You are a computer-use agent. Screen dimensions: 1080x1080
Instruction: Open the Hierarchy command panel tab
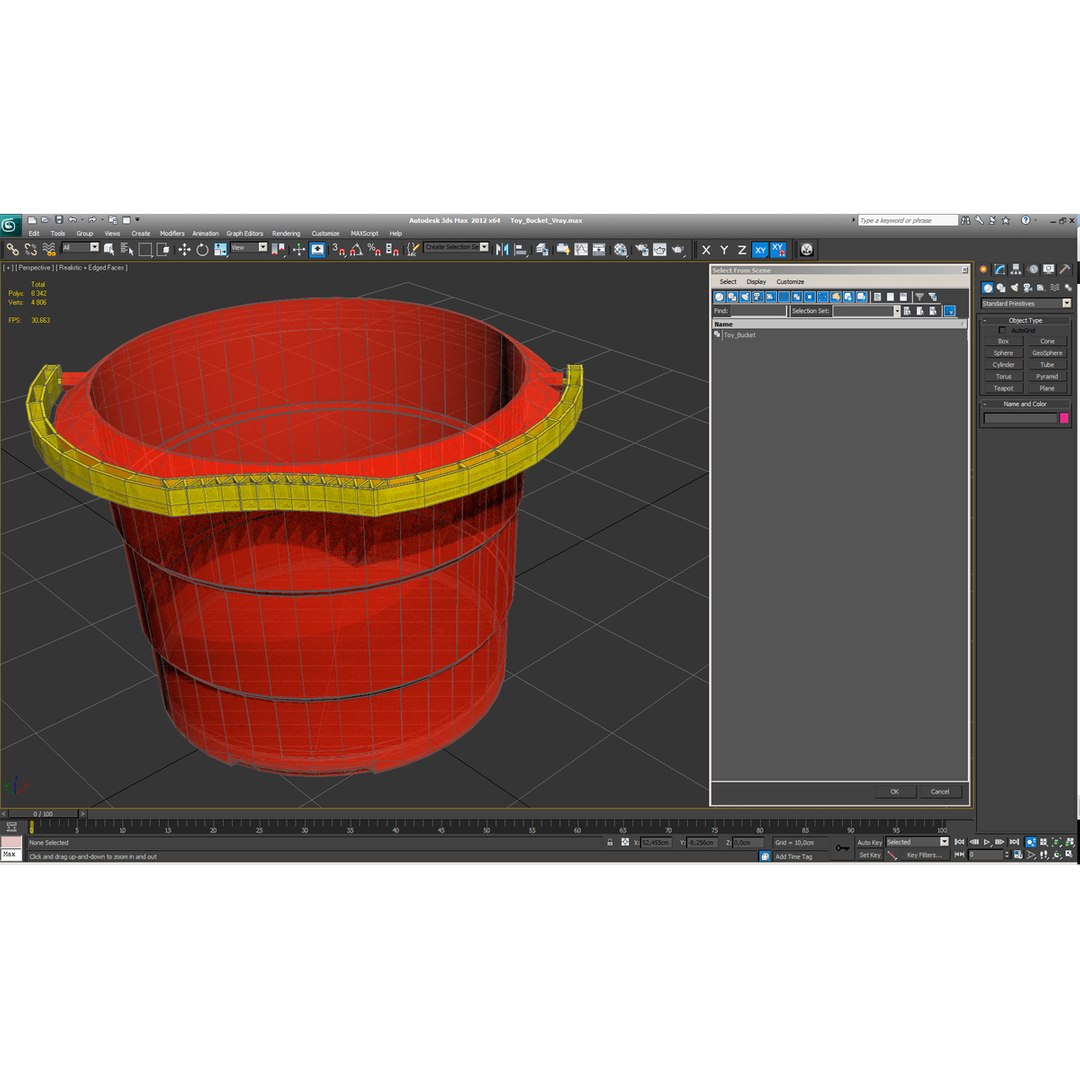[x=1016, y=269]
